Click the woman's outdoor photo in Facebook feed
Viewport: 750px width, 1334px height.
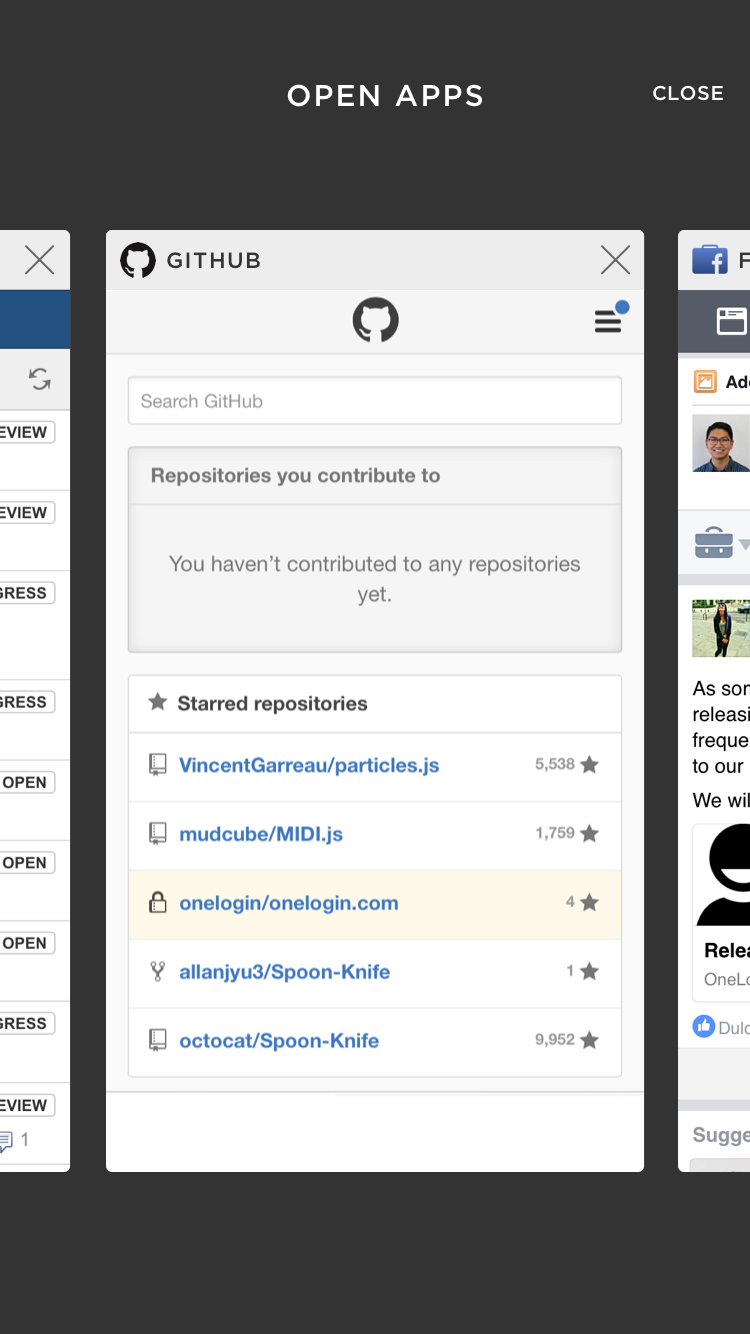coord(721,628)
